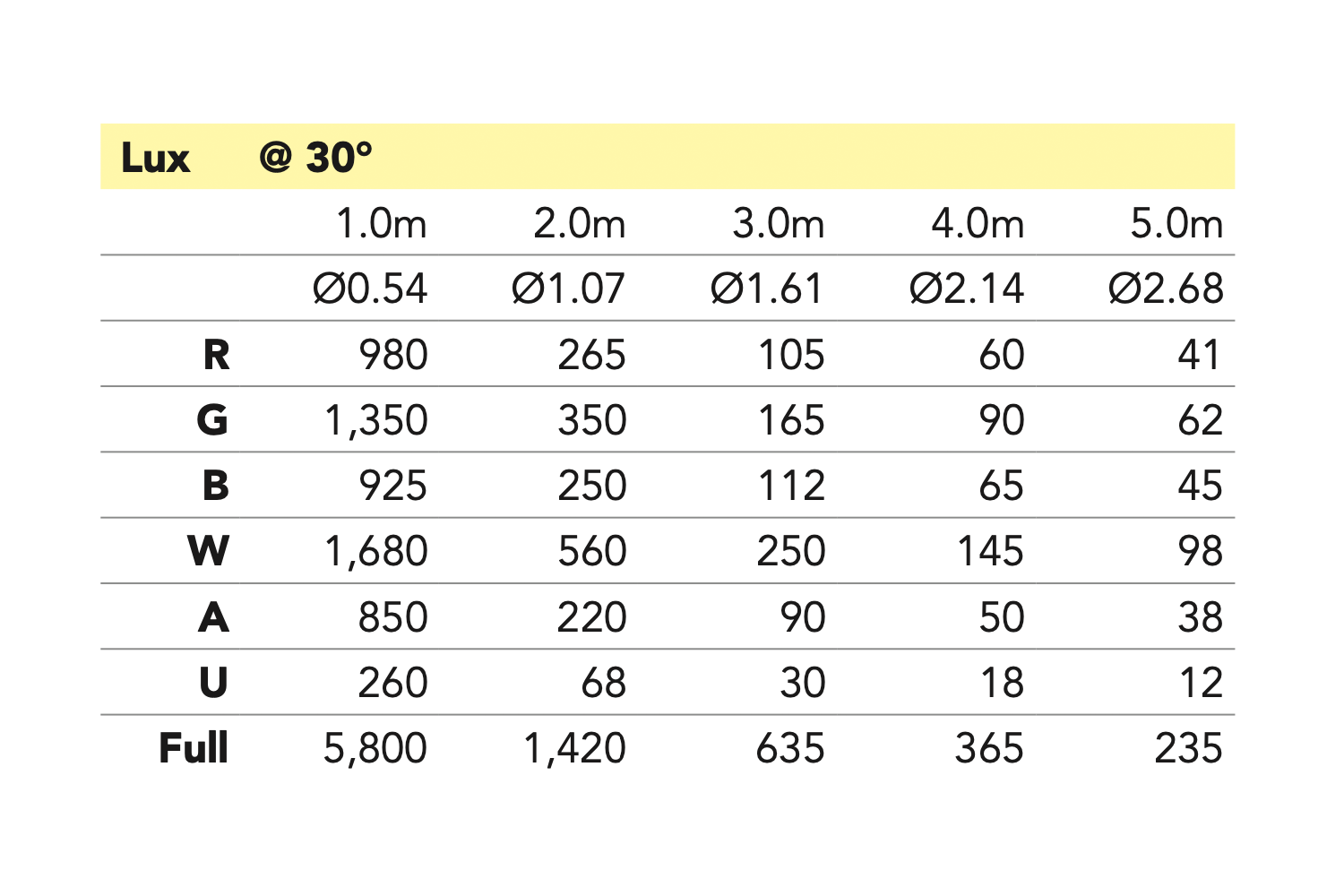
Task: Select the G row label
Action: tap(212, 420)
